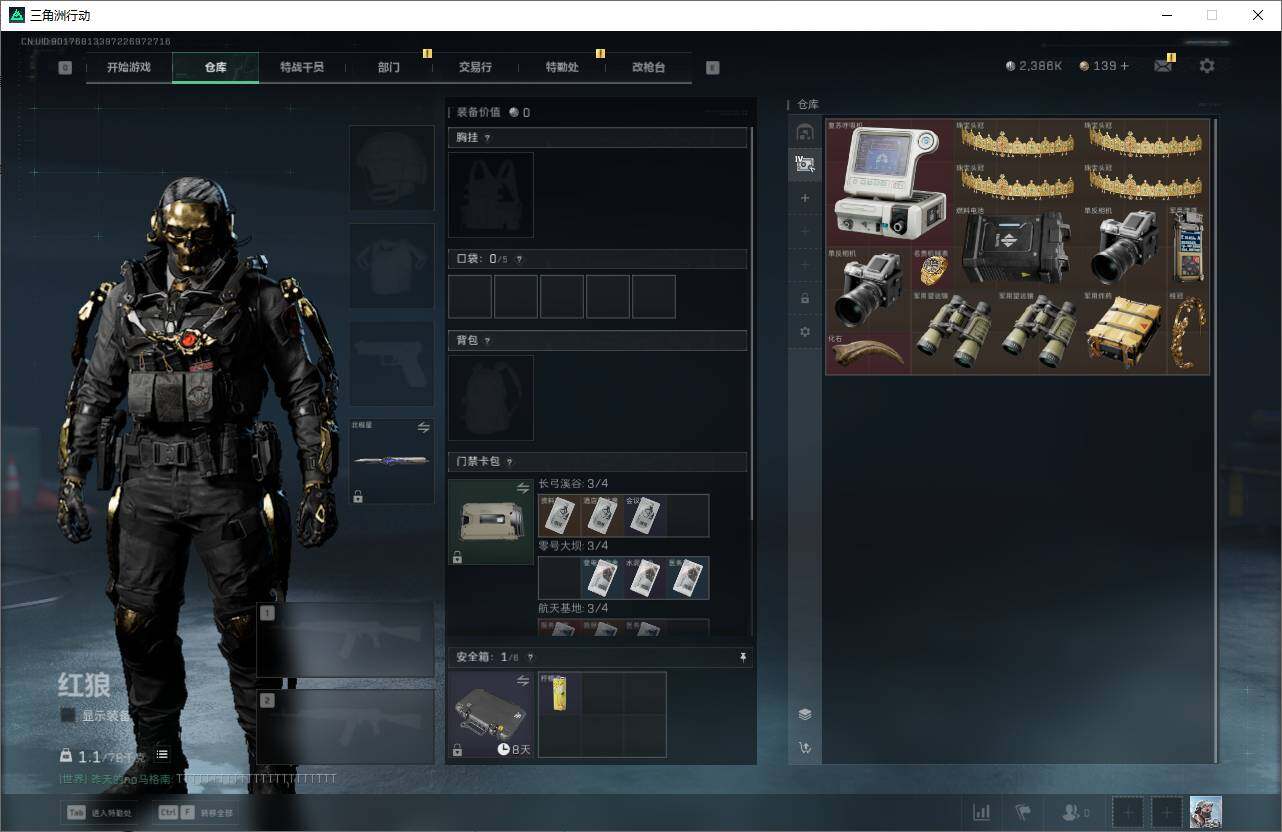This screenshot has height=832, width=1282.
Task: Select the 燃料电池 fuel cell item
Action: pos(1018,248)
